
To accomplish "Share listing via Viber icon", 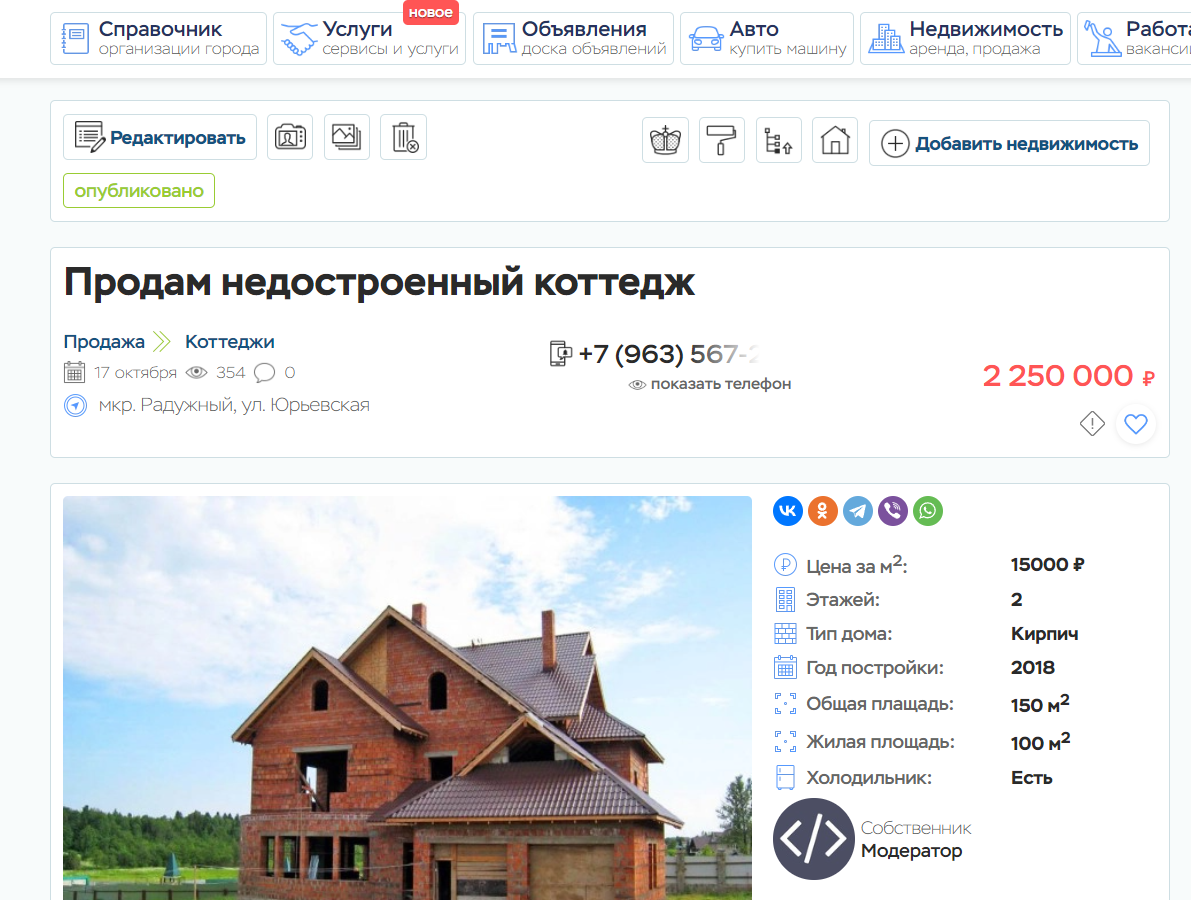I will point(893,511).
